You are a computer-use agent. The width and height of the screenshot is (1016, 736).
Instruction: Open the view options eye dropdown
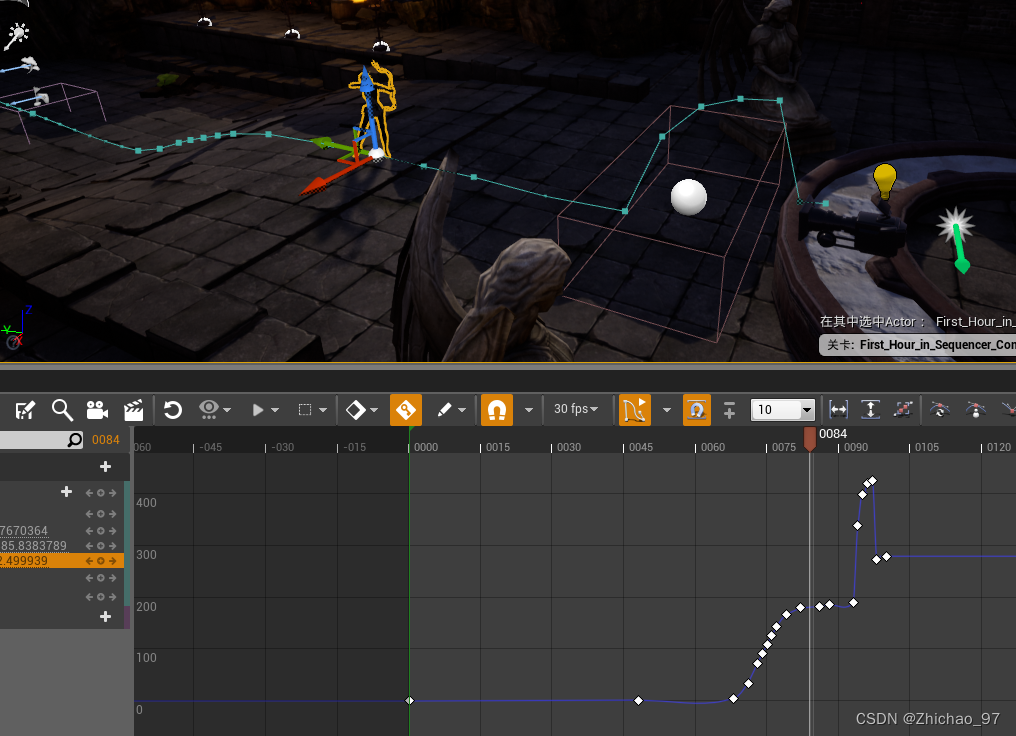coord(210,409)
